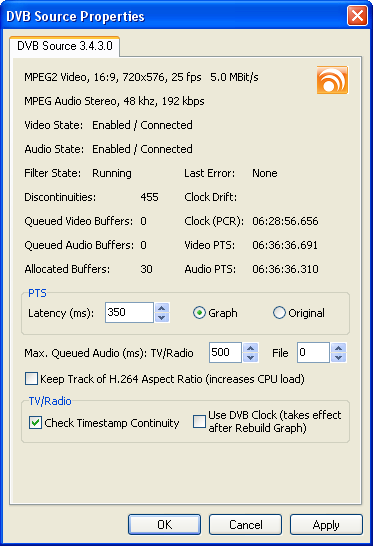The image size is (373, 546).
Task: Decrease File max queued audio value
Action: 339,357
